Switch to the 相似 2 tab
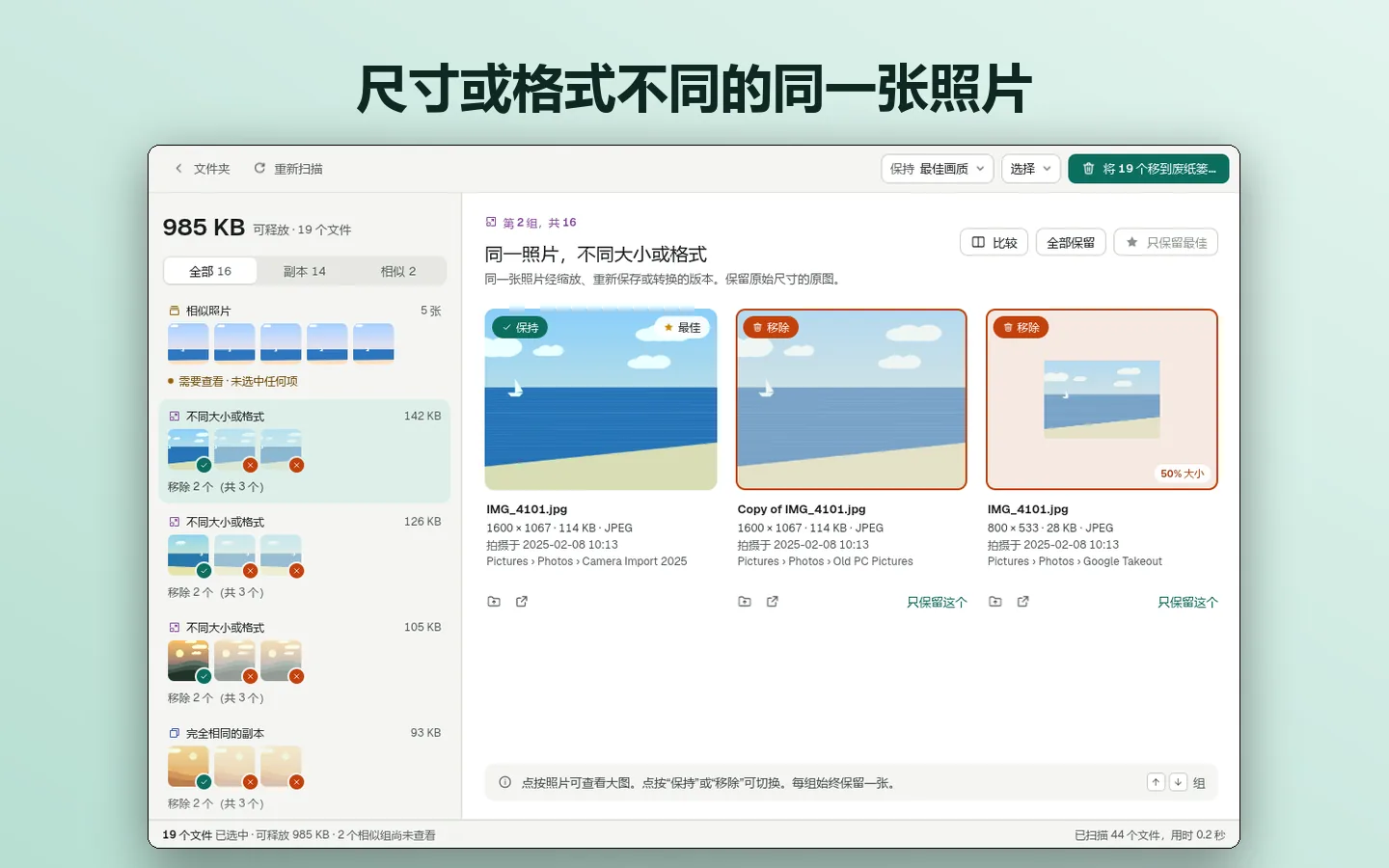This screenshot has width=1389, height=868. (x=398, y=271)
